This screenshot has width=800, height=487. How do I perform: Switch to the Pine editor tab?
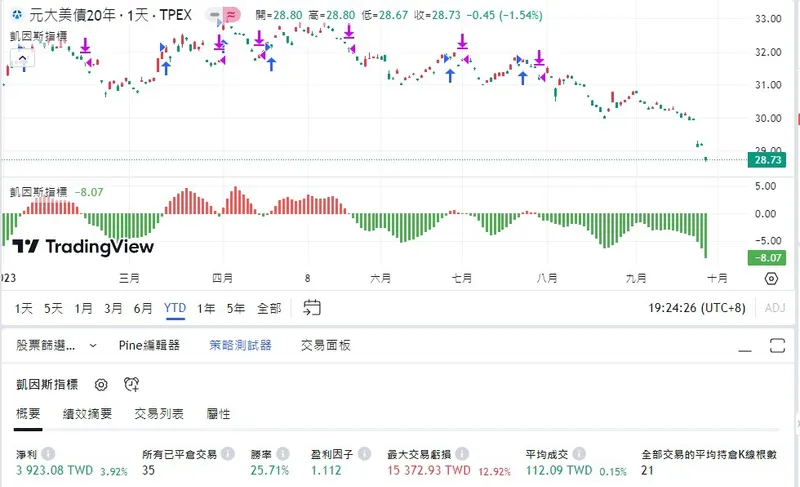pos(149,346)
